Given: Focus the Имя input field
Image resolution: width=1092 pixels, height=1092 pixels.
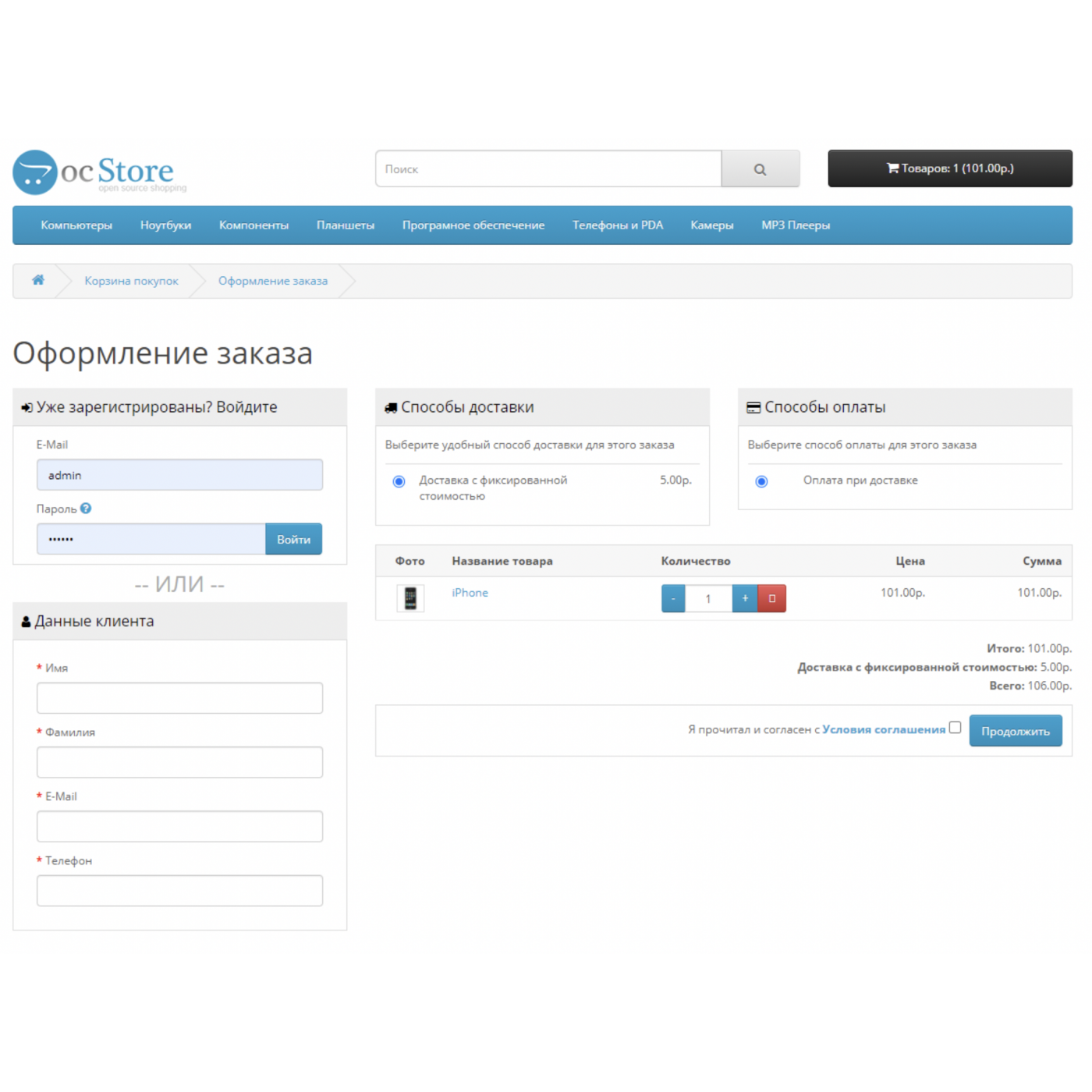Looking at the screenshot, I should point(179,698).
